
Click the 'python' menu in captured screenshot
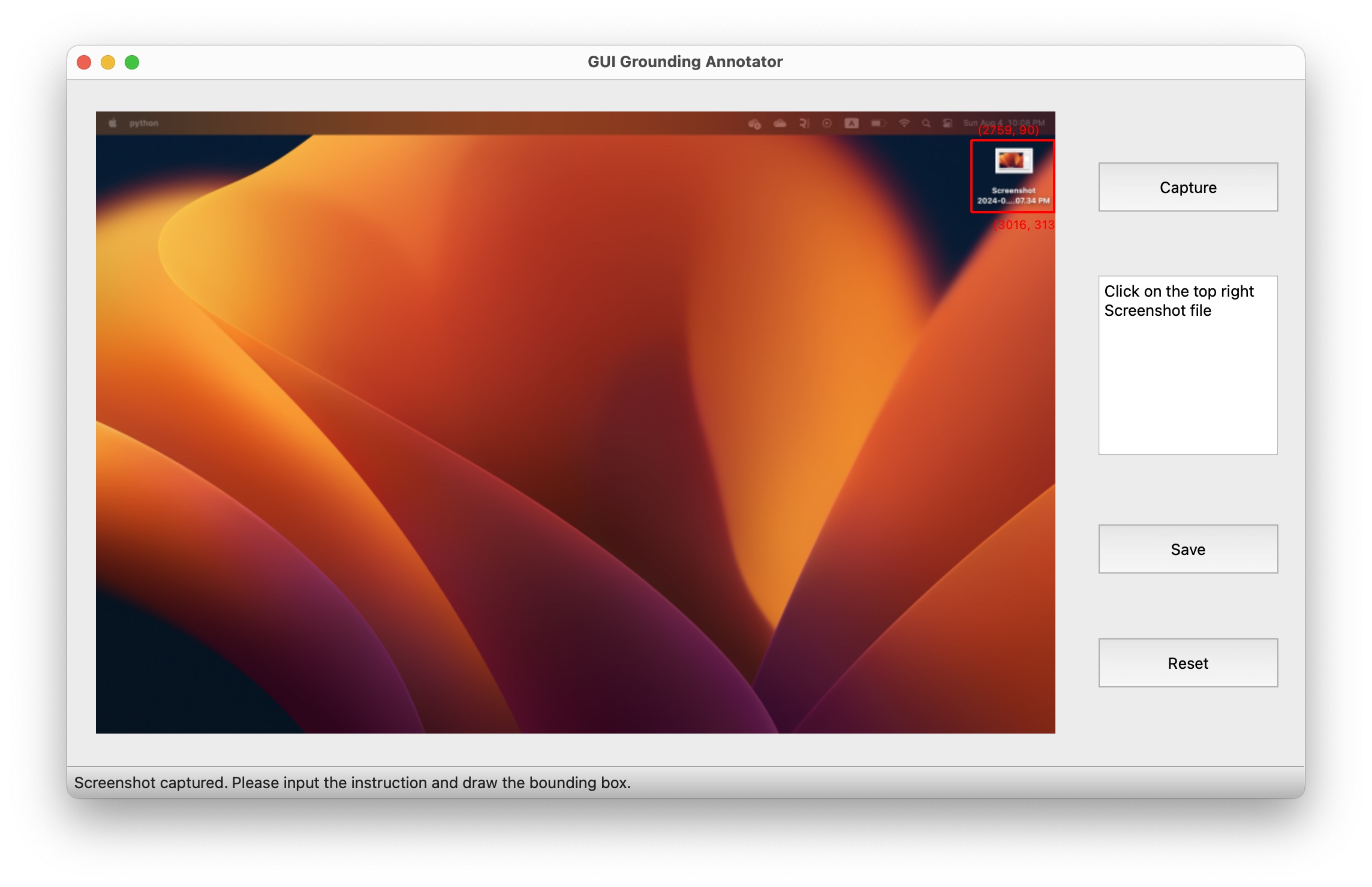(x=144, y=123)
